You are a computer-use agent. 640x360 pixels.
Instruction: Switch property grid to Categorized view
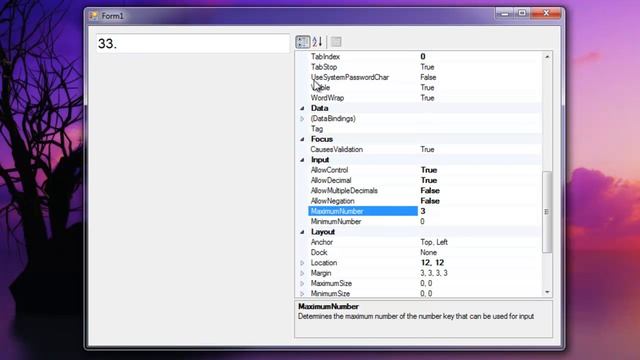(x=302, y=42)
